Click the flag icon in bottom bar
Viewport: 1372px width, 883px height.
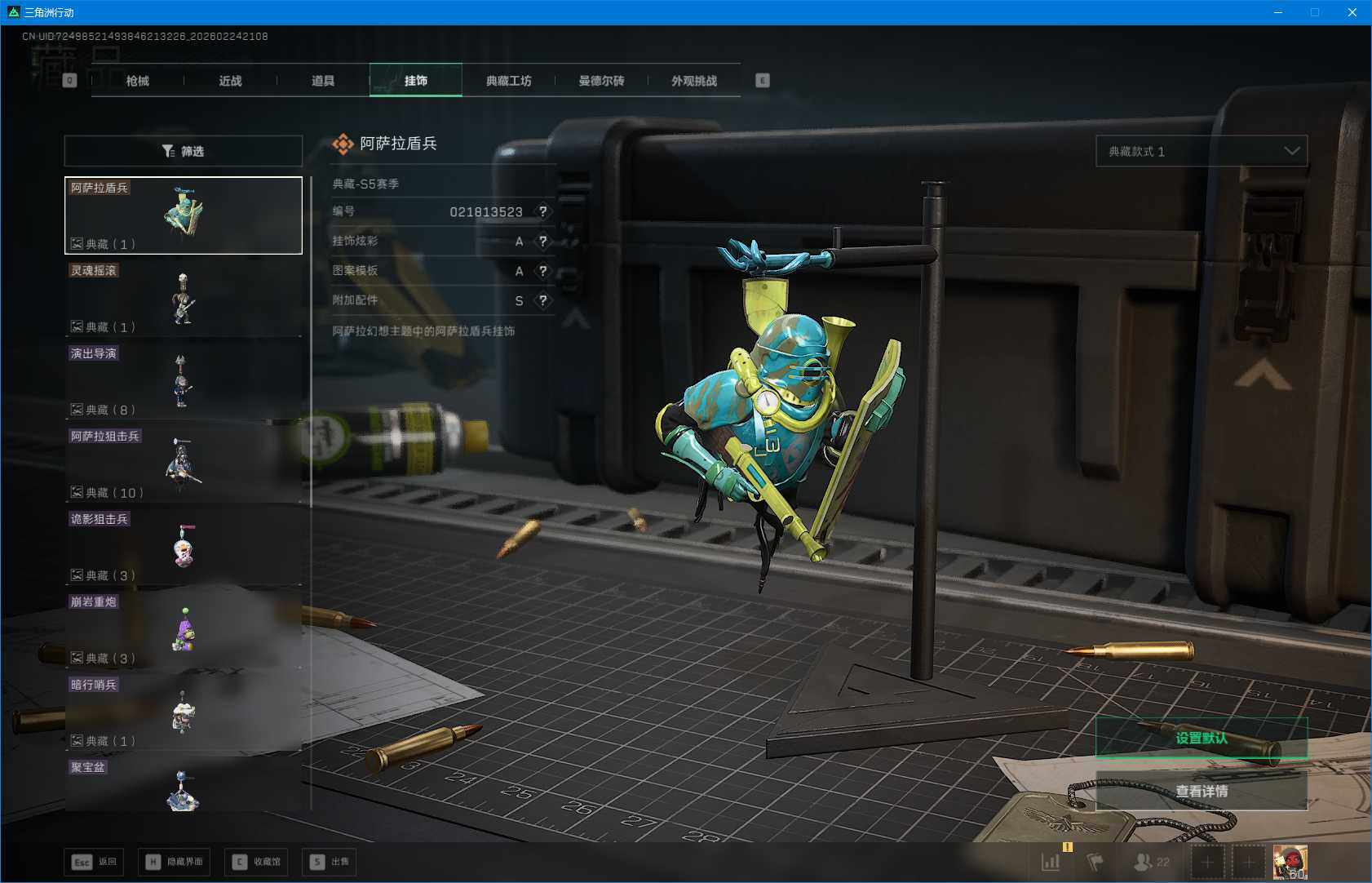(x=1095, y=862)
